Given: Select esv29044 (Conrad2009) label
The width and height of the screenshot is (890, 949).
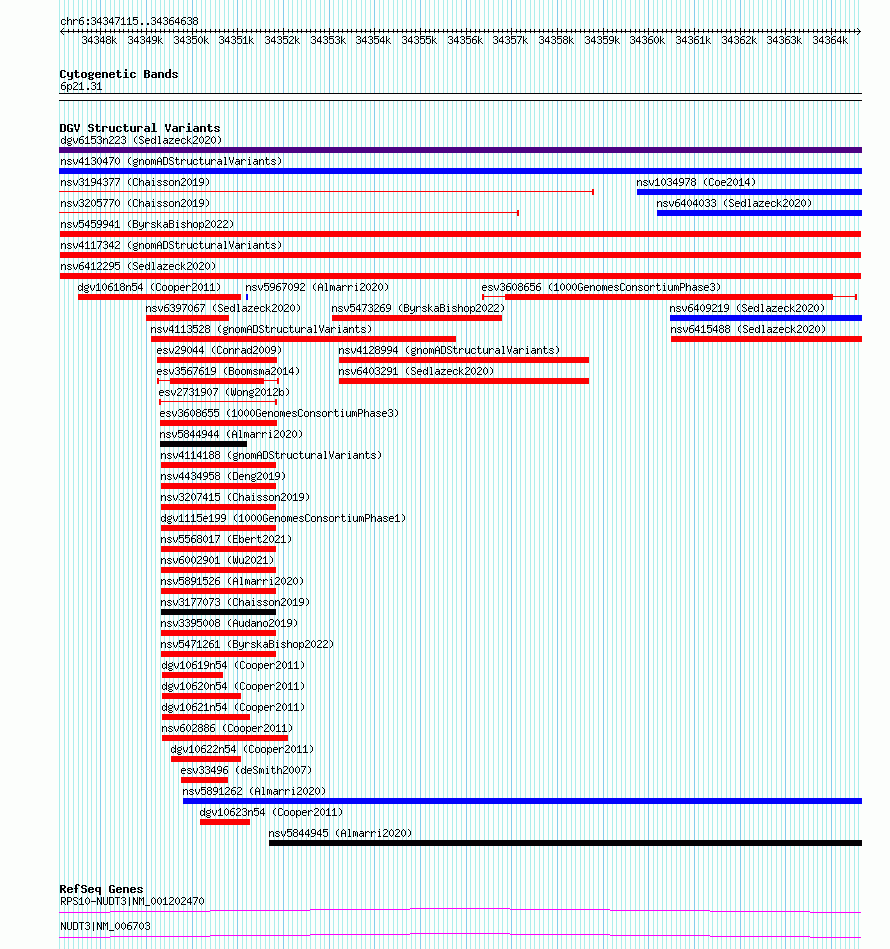Looking at the screenshot, I should pyautogui.click(x=219, y=350).
